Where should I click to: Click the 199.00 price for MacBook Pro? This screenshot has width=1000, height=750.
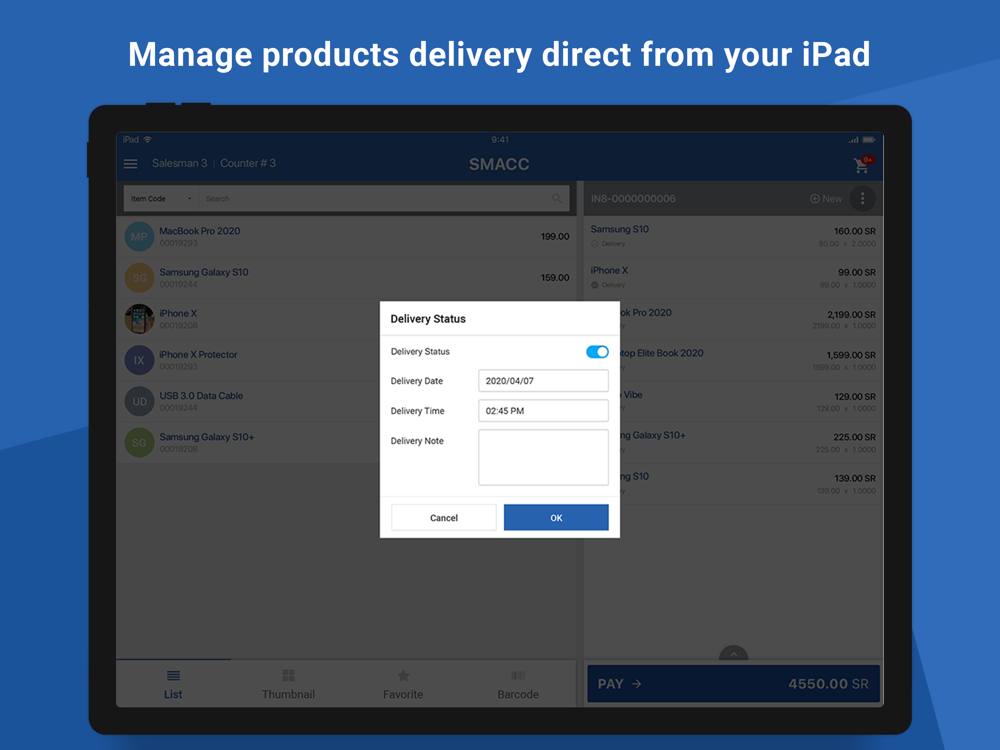point(555,237)
